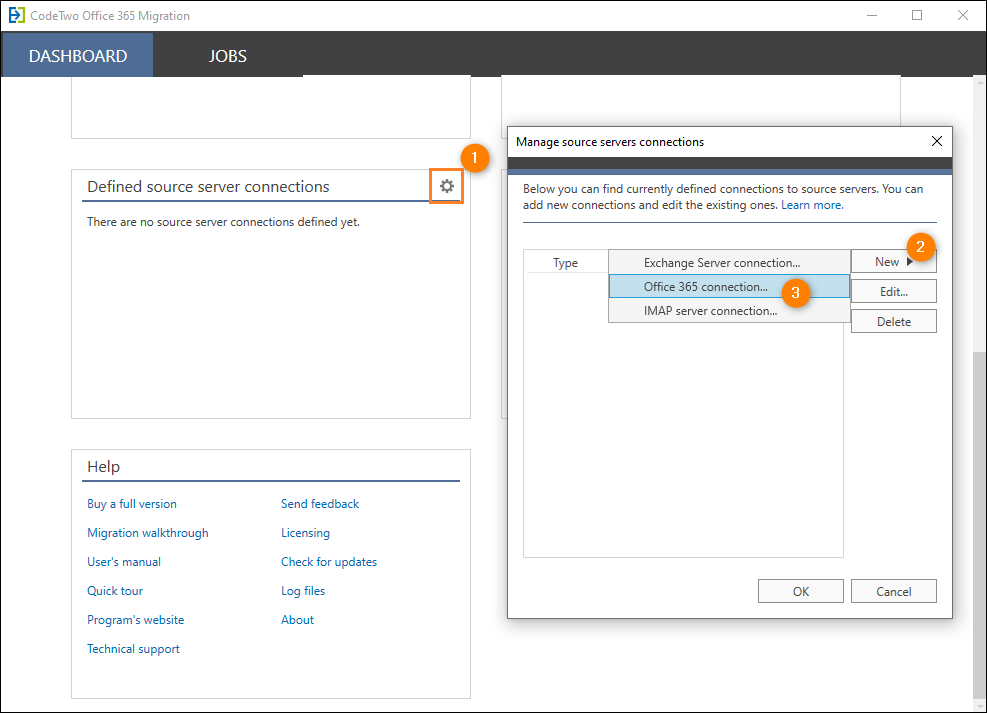Image resolution: width=987 pixels, height=713 pixels.
Task: Open Log files link
Action: [x=303, y=590]
